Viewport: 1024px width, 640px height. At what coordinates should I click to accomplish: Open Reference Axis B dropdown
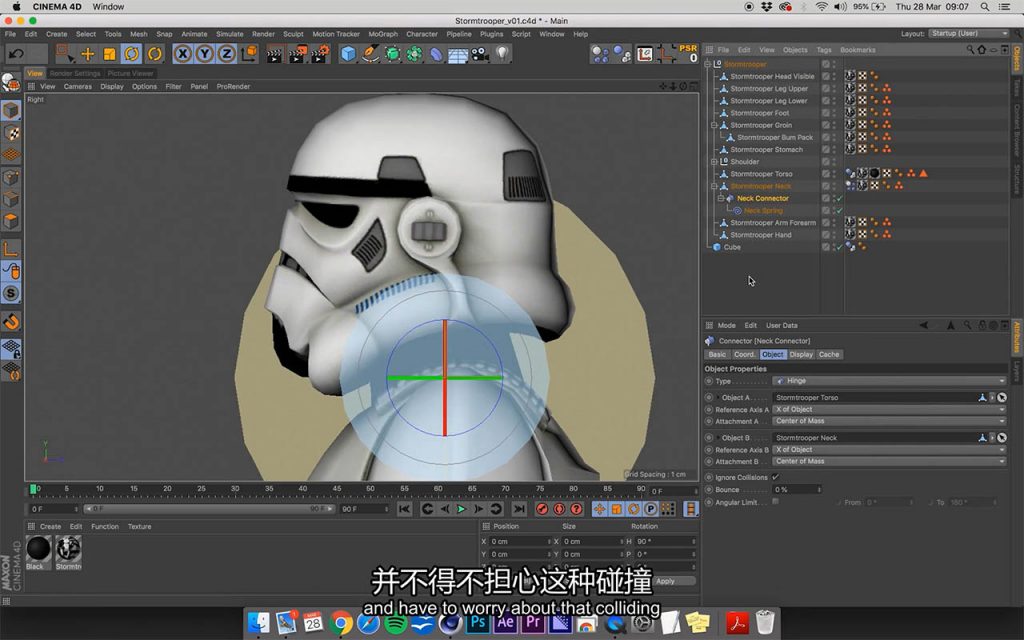[x=889, y=450]
